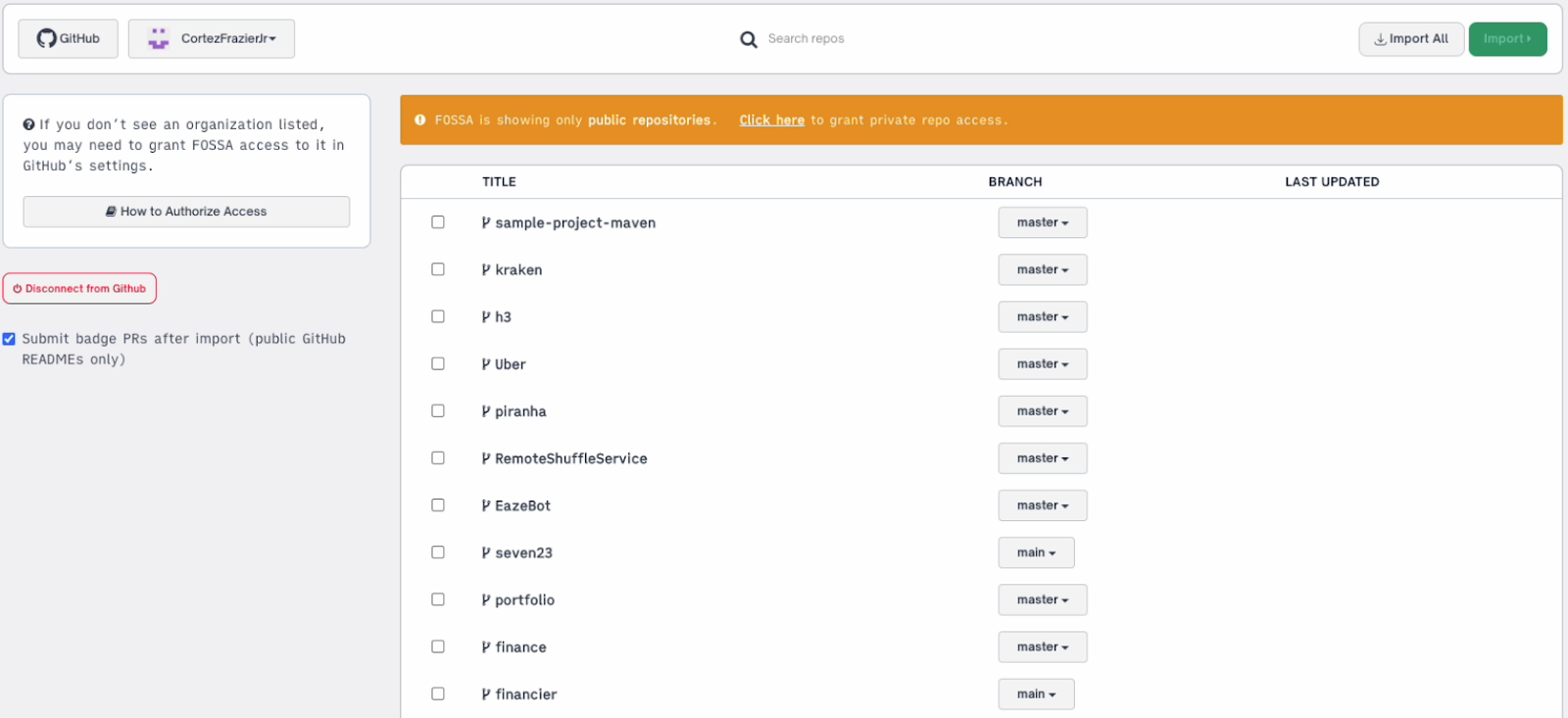
Task: Tick the EazeBot repository checkbox
Action: [x=438, y=504]
